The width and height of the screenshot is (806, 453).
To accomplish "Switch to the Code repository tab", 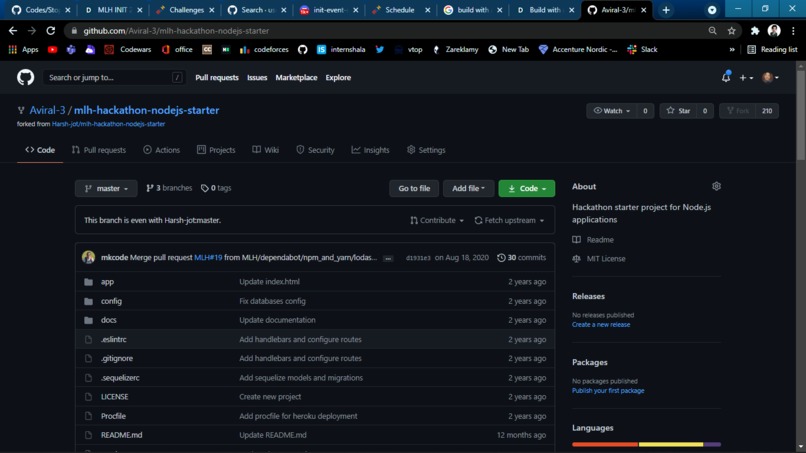I will pos(40,150).
